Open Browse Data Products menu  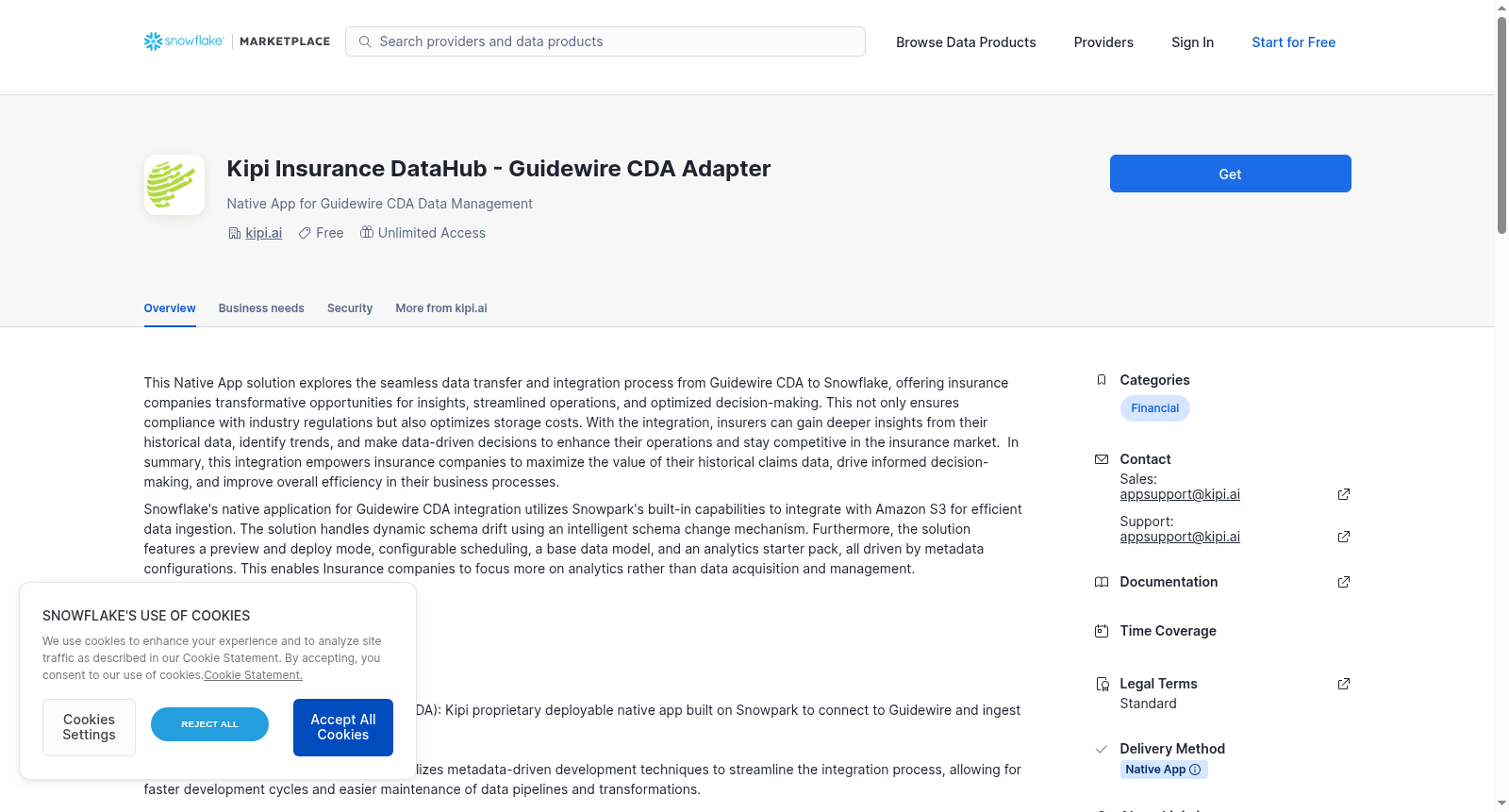966,42
